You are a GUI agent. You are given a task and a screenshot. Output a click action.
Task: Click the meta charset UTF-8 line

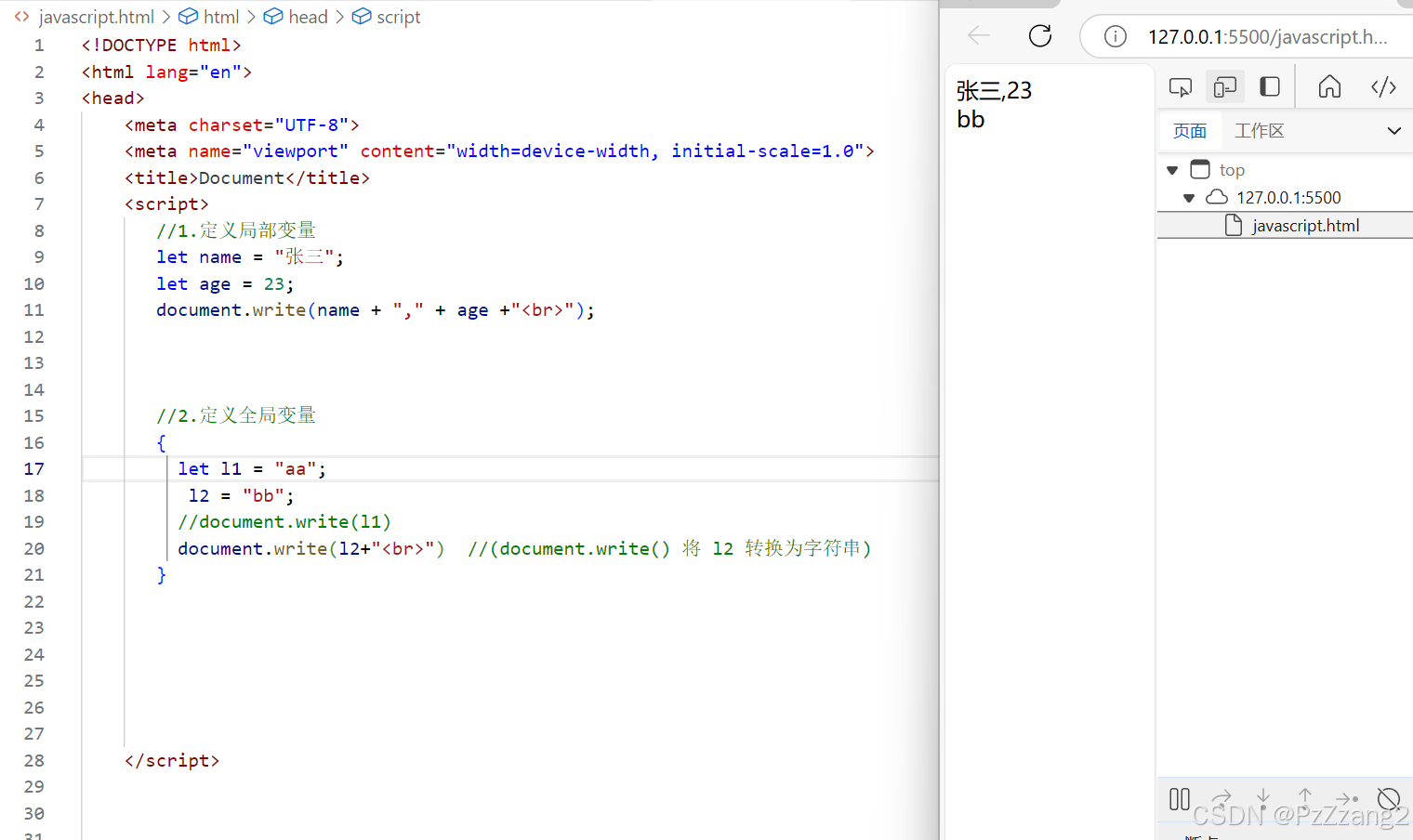pyautogui.click(x=242, y=125)
